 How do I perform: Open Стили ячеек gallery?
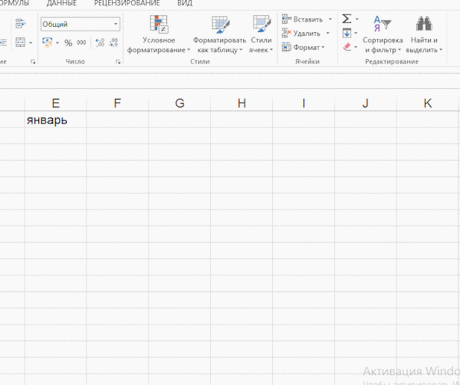261,35
